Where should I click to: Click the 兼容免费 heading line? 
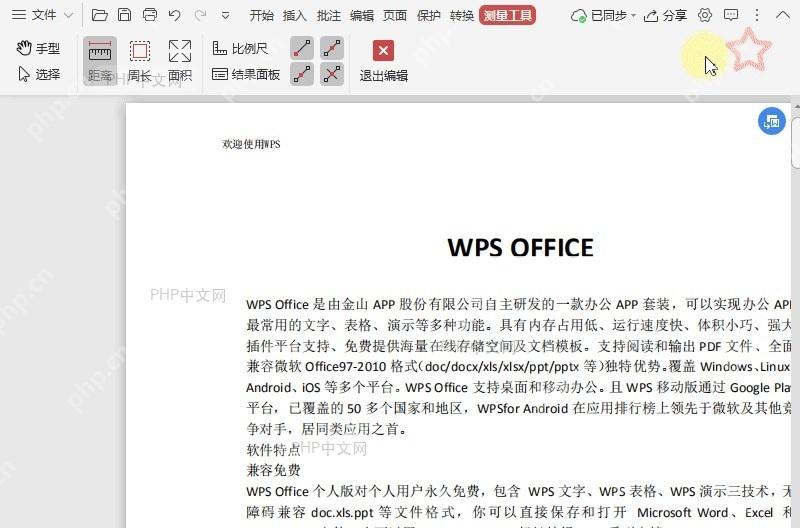[x=273, y=470]
